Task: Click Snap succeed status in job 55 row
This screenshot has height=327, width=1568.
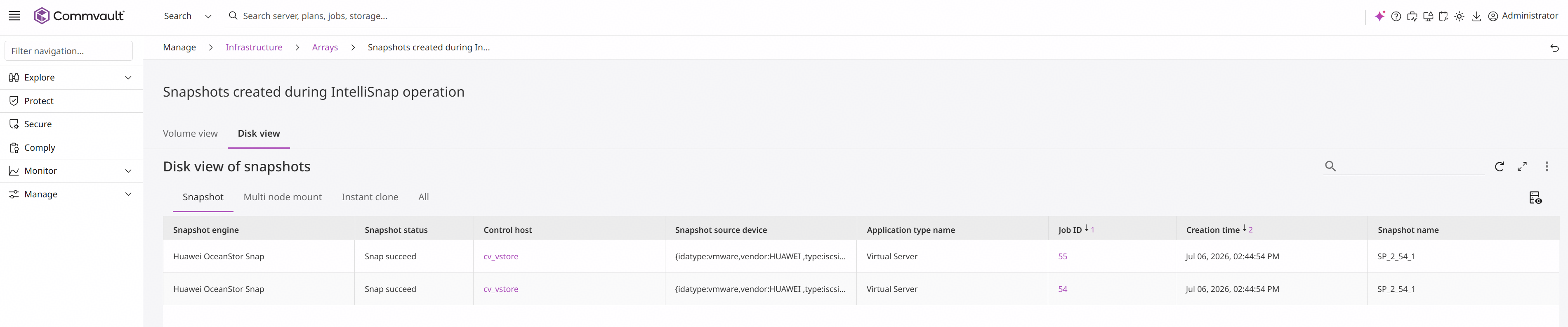Action: tap(390, 257)
